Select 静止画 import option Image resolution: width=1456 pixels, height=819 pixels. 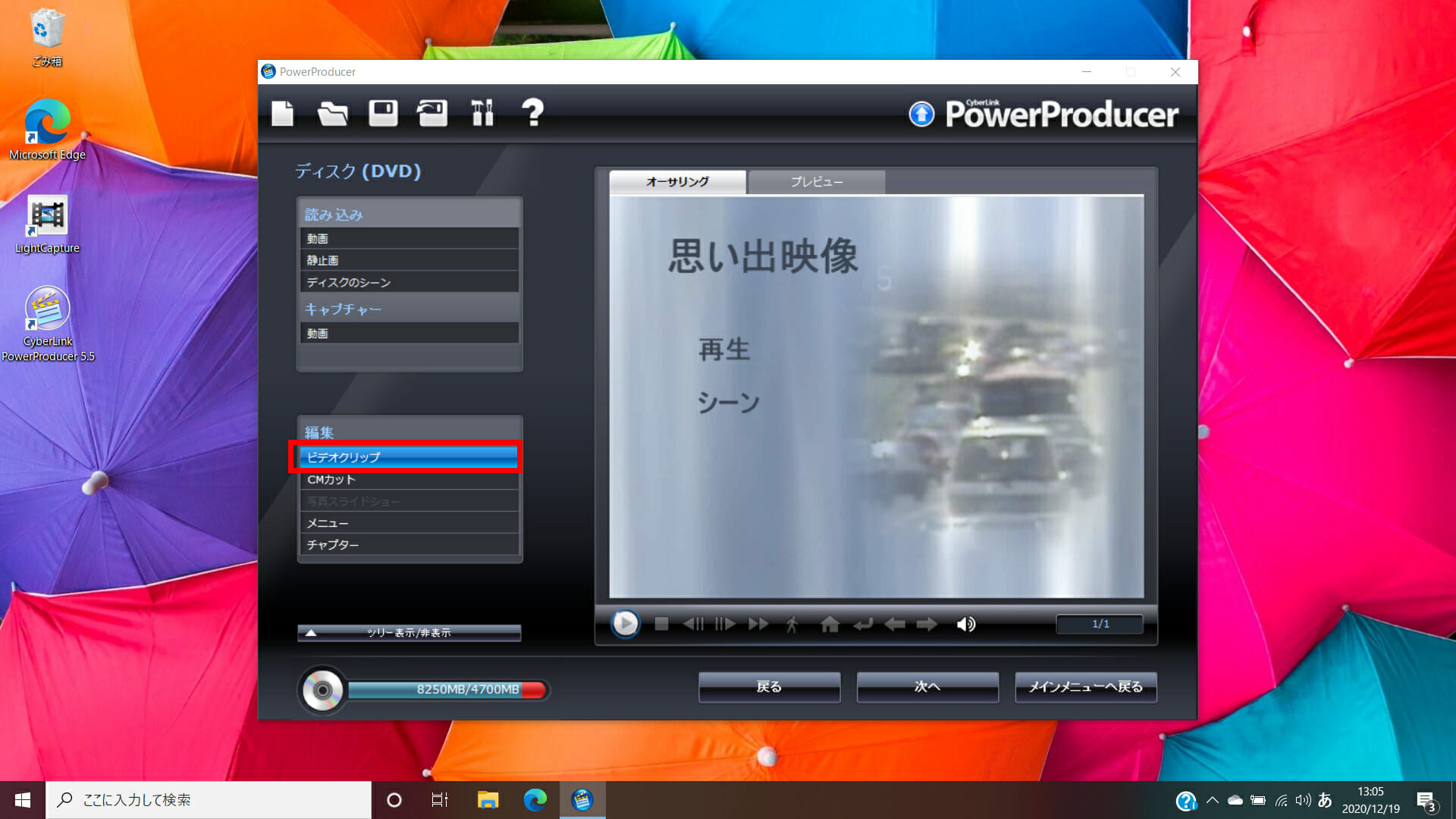(x=409, y=260)
